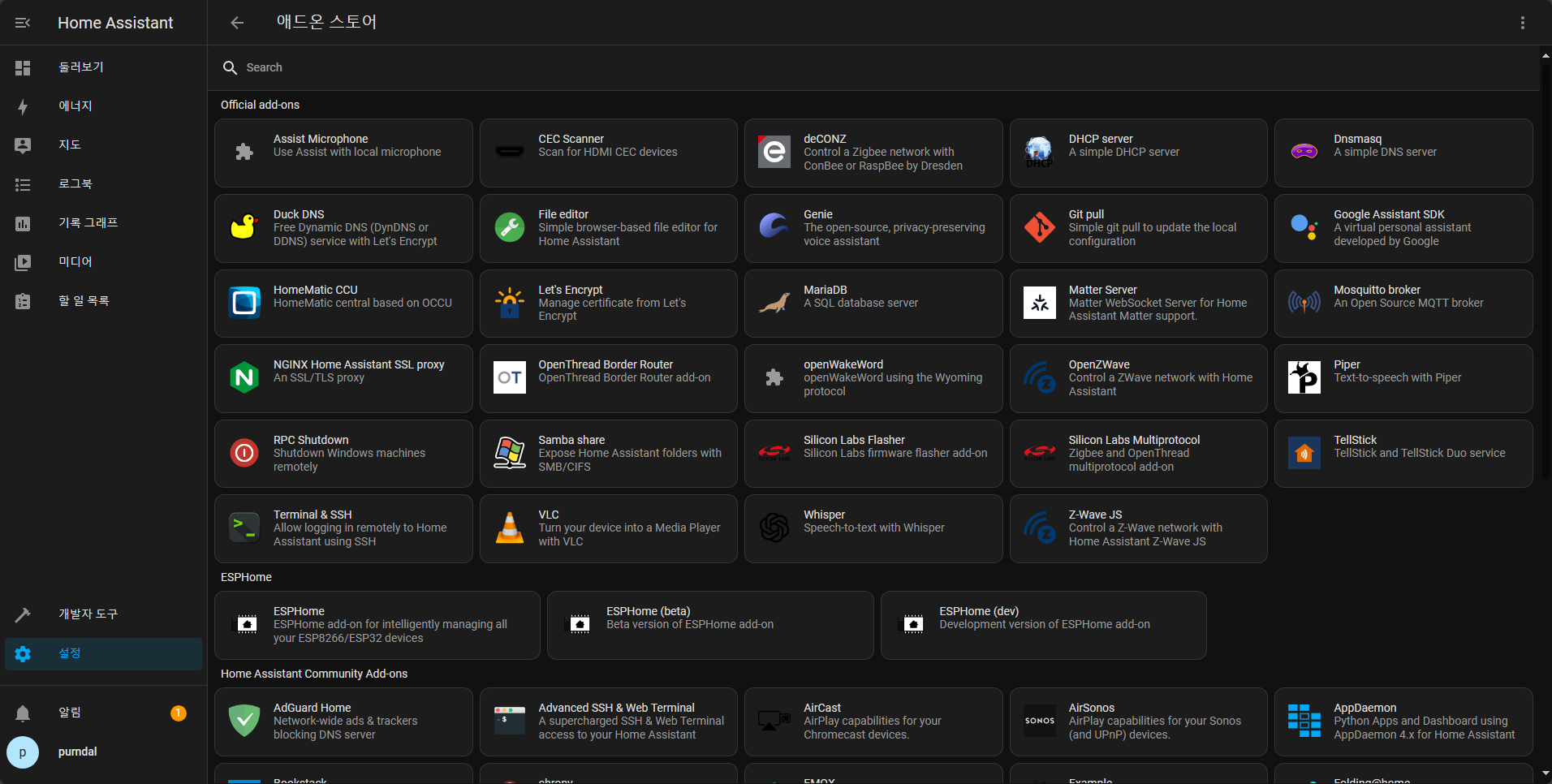
Task: Open the ESPHome (beta) add-on
Action: [x=710, y=625]
